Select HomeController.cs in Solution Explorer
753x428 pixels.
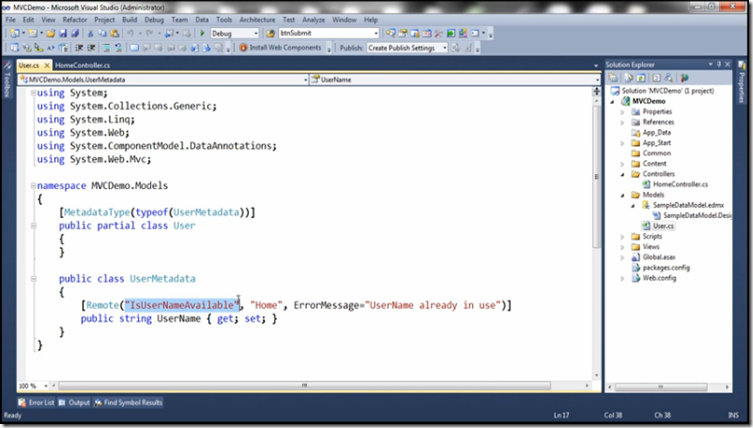point(680,184)
